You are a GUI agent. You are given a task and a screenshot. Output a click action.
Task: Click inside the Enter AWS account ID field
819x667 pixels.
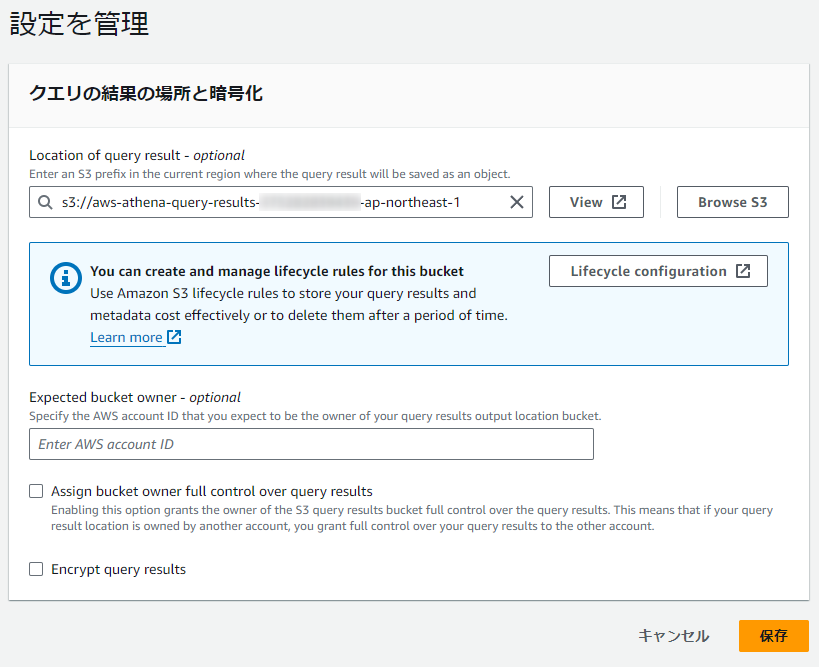311,443
